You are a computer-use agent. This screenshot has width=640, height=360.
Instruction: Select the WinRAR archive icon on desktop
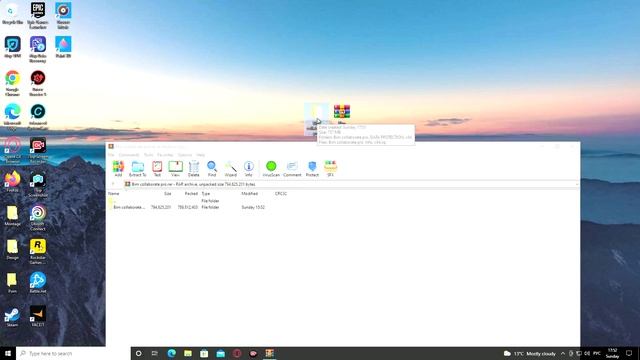342,114
